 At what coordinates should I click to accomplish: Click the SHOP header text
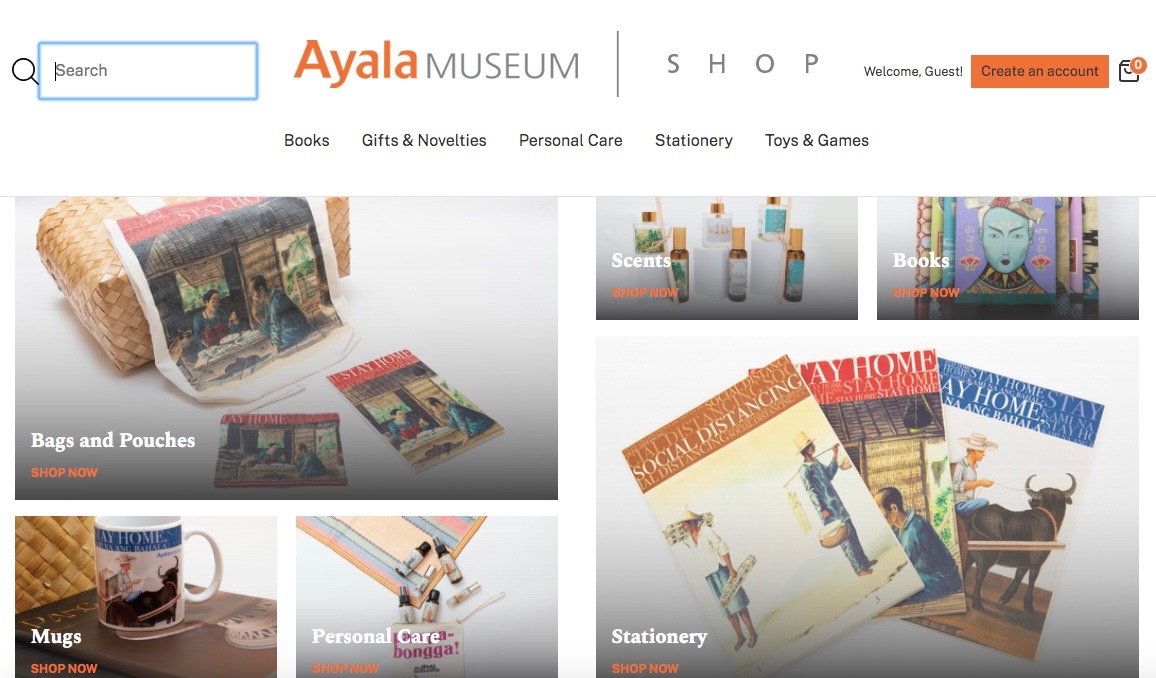pos(742,64)
